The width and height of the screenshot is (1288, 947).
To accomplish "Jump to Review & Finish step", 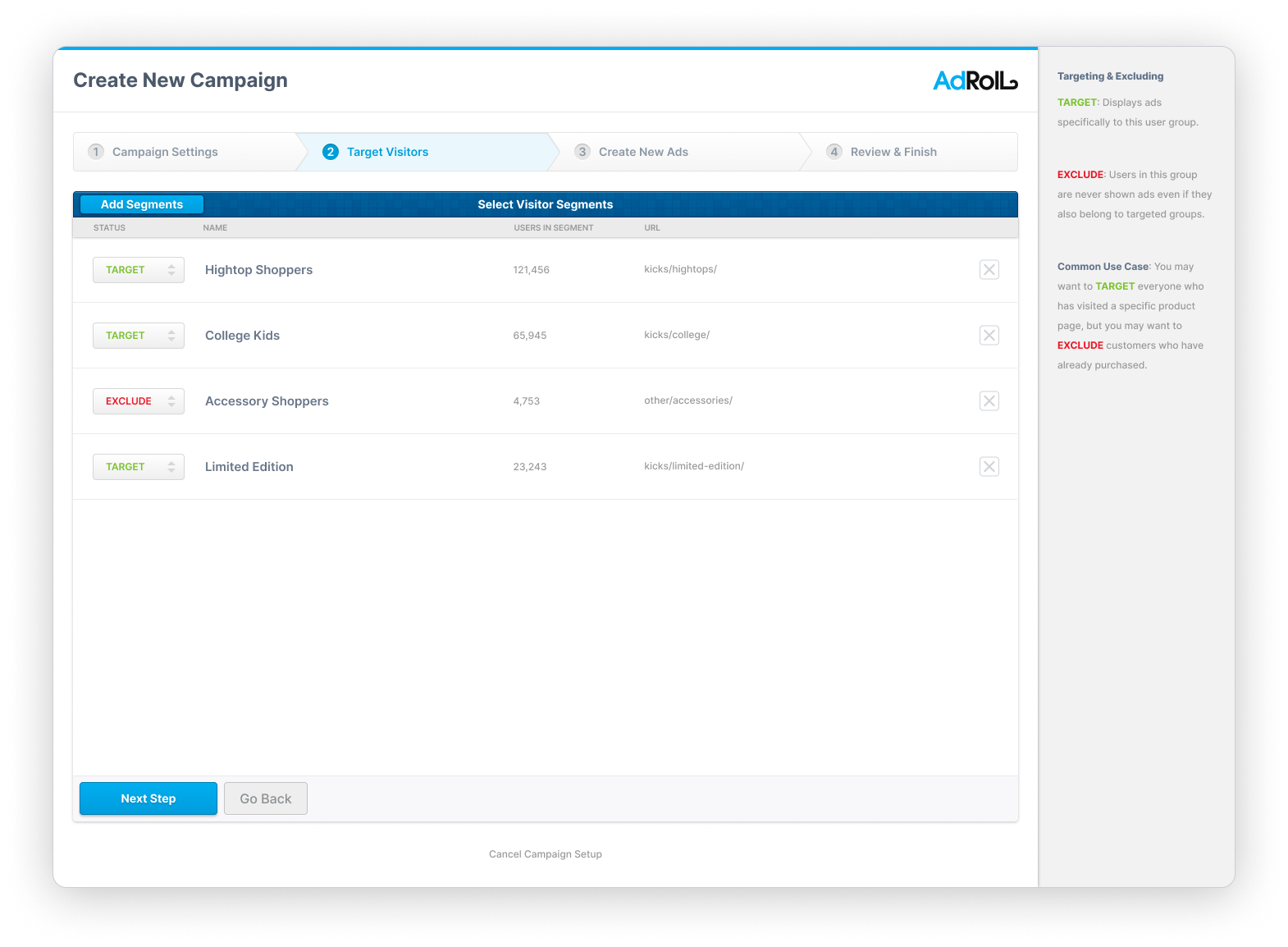I will [893, 152].
